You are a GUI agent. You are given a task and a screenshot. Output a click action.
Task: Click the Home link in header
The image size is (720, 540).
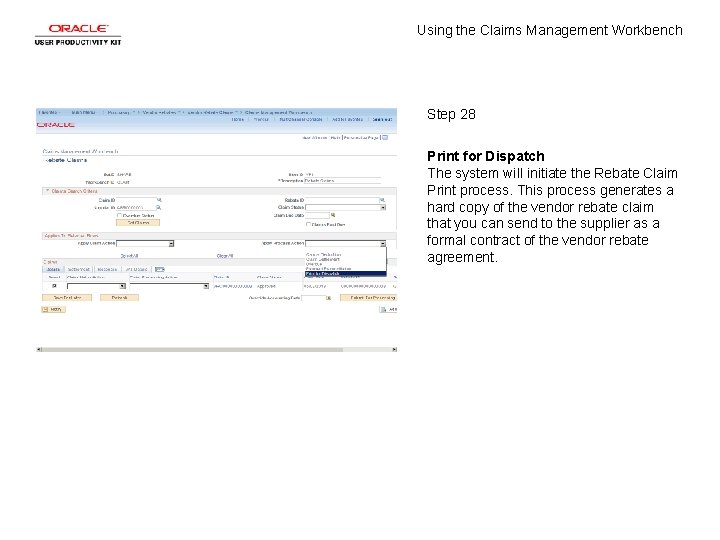click(x=237, y=119)
